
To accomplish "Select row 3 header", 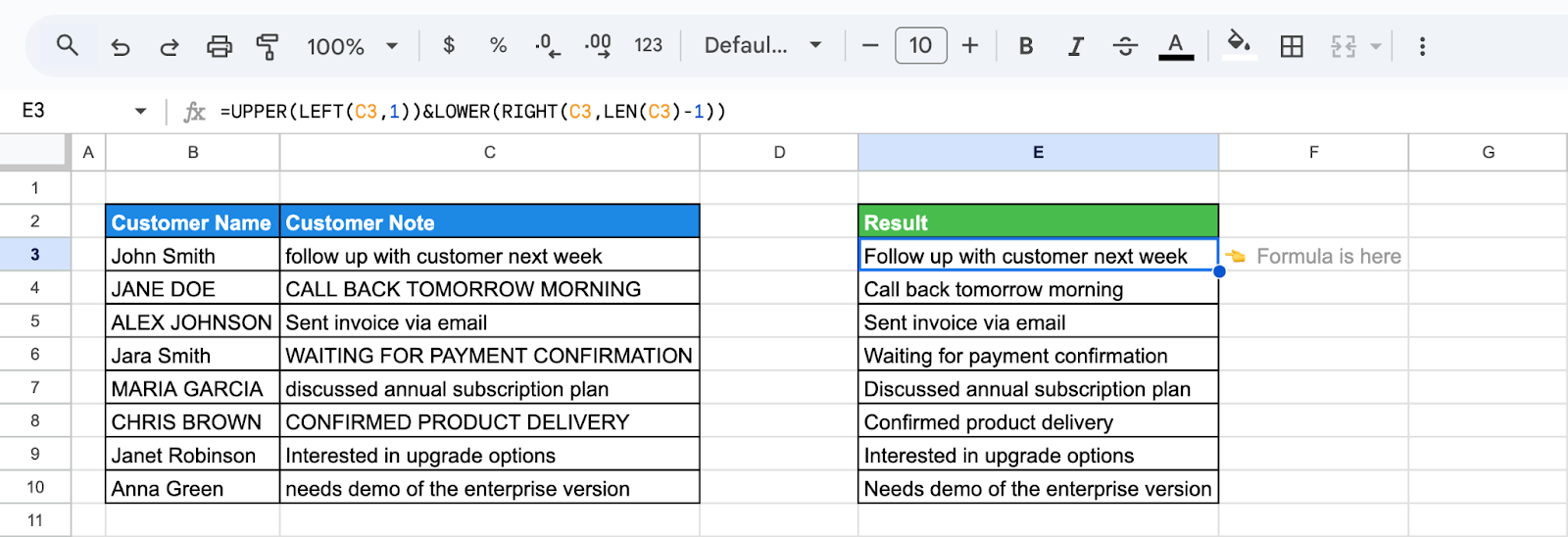I will [x=35, y=255].
